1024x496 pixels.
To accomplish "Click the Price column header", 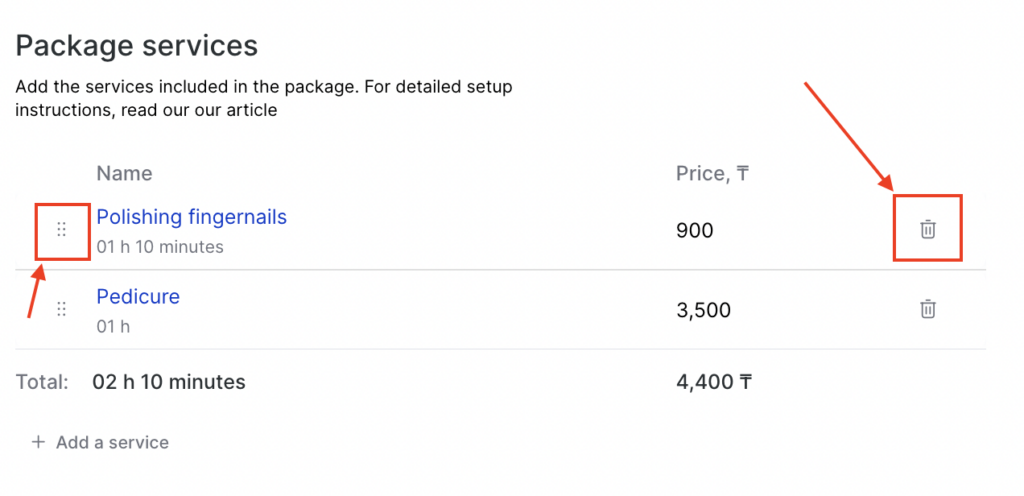I will [x=712, y=173].
